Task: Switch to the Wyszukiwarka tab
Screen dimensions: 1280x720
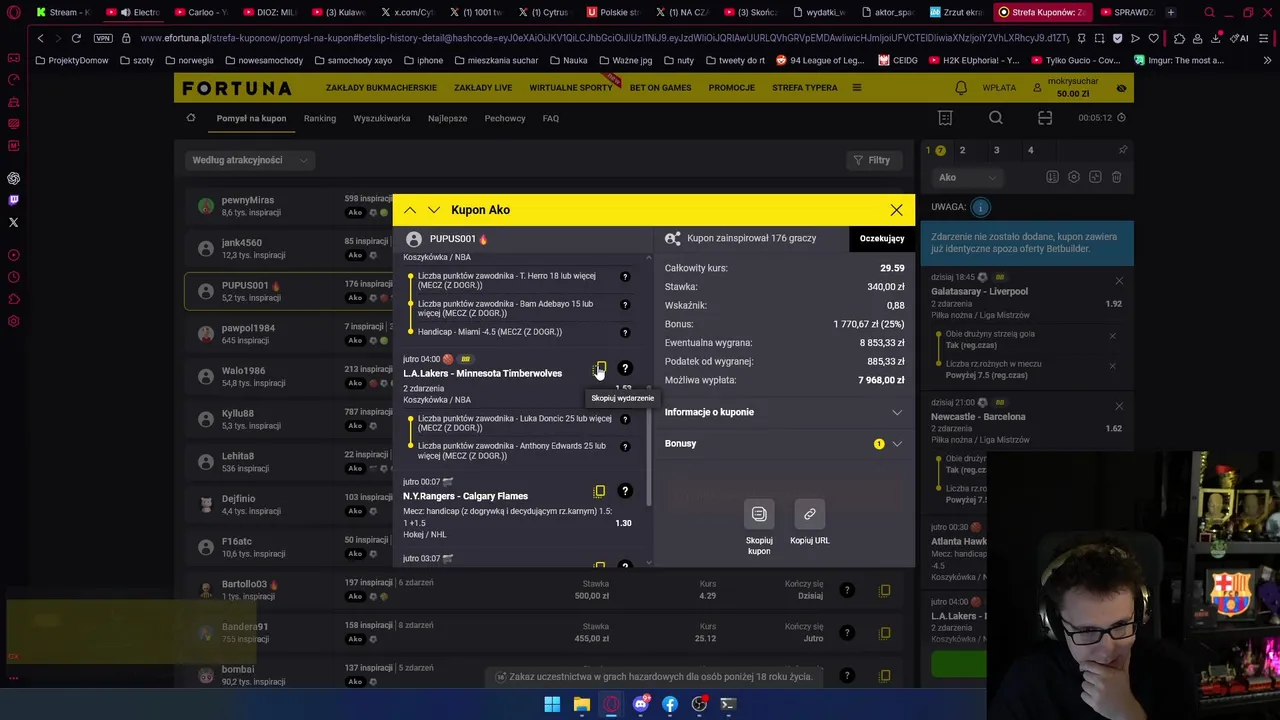Action: (382, 118)
